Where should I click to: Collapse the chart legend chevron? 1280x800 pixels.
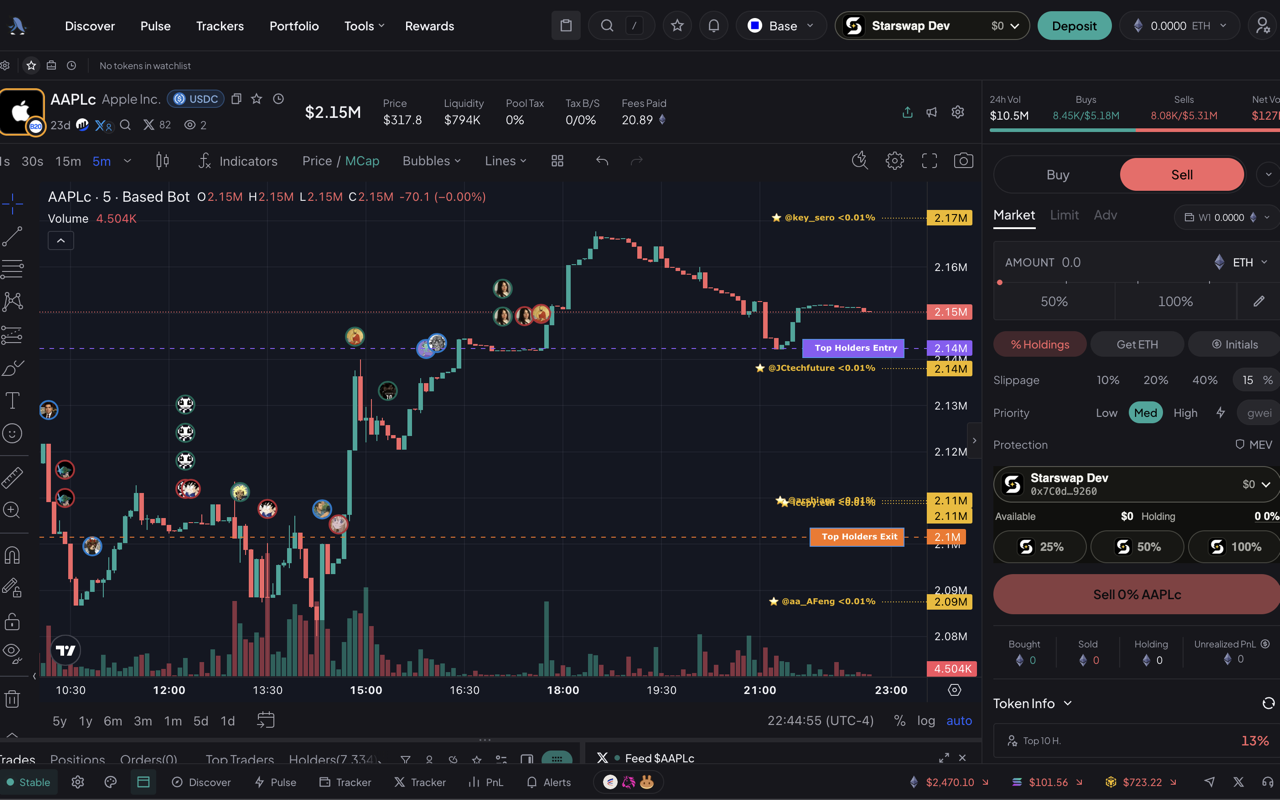[61, 240]
